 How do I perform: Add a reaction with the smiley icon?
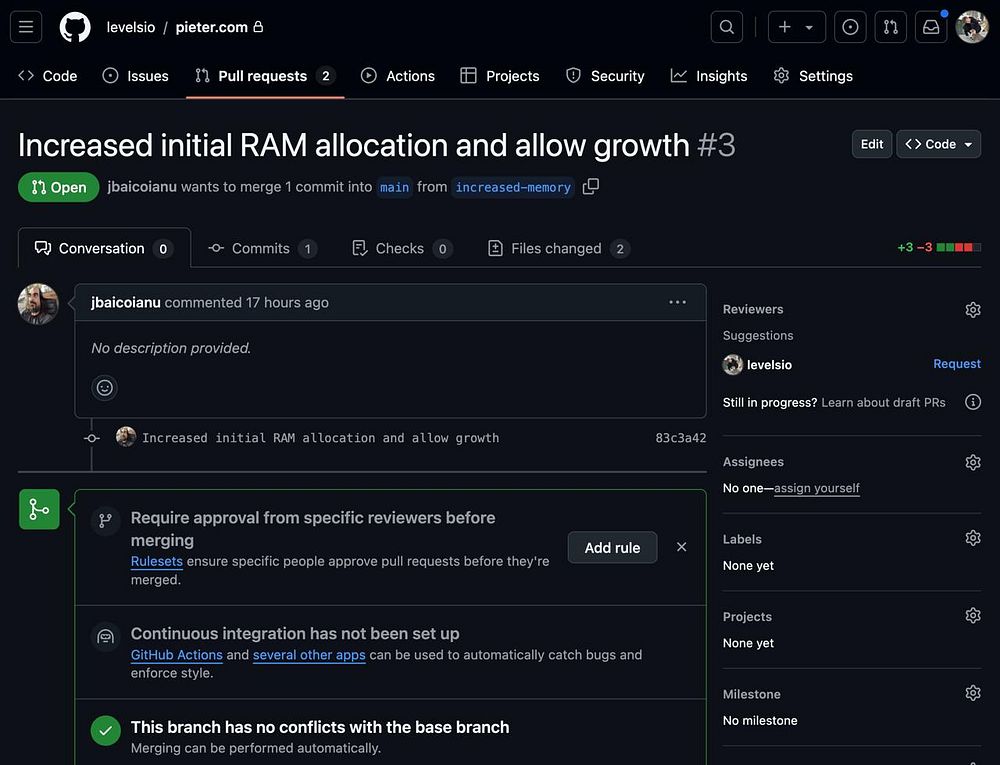[x=105, y=388]
